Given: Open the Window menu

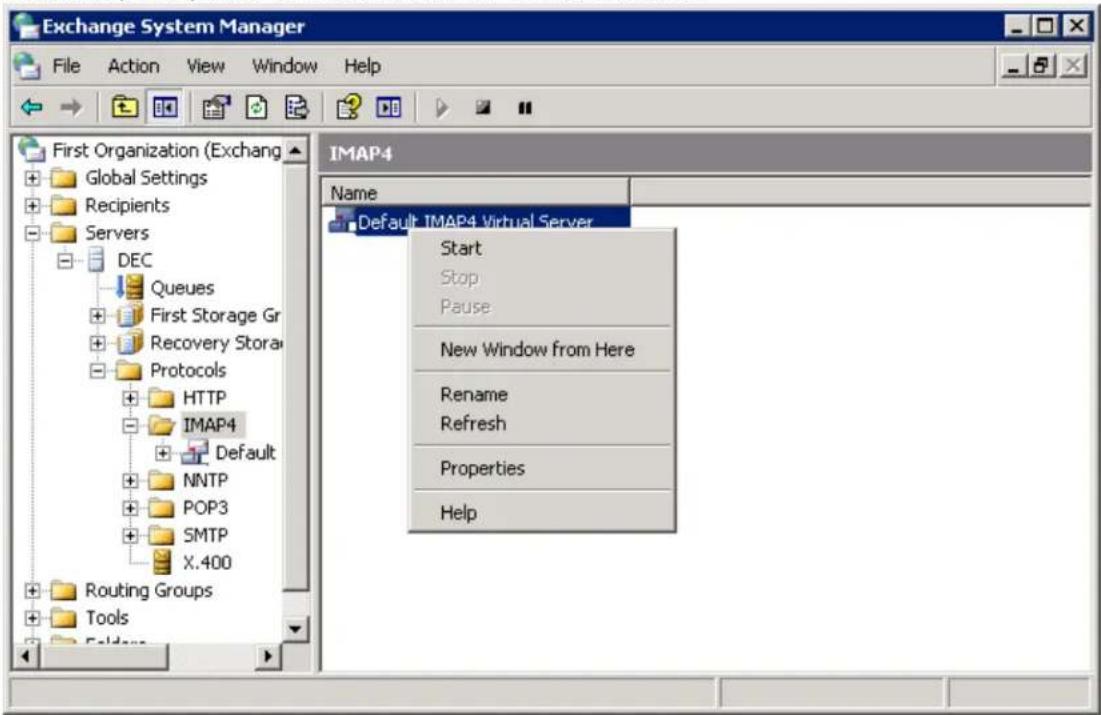Looking at the screenshot, I should [284, 66].
